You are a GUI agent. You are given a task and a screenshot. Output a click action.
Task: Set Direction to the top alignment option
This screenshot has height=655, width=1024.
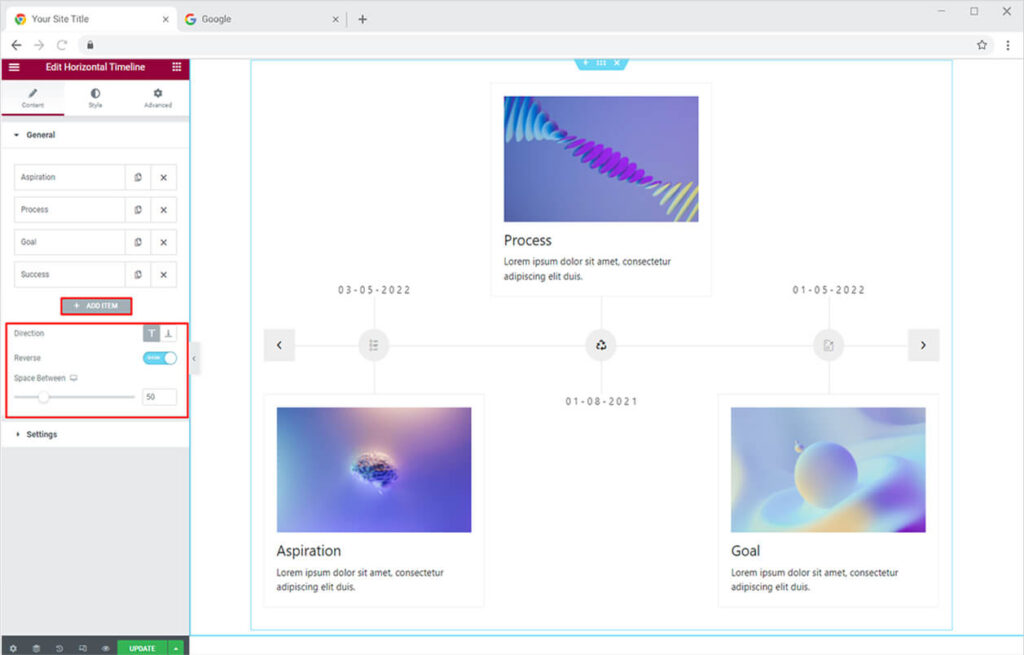click(151, 334)
